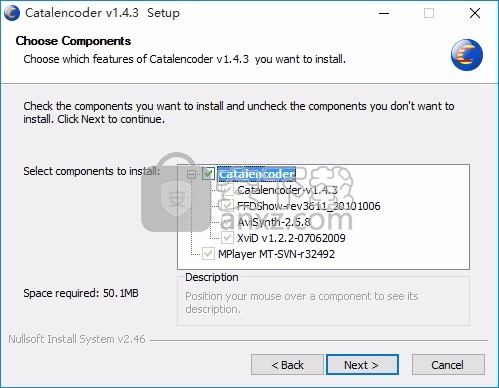Select the XviD v1.2.2-07062009 item label

coord(291,238)
